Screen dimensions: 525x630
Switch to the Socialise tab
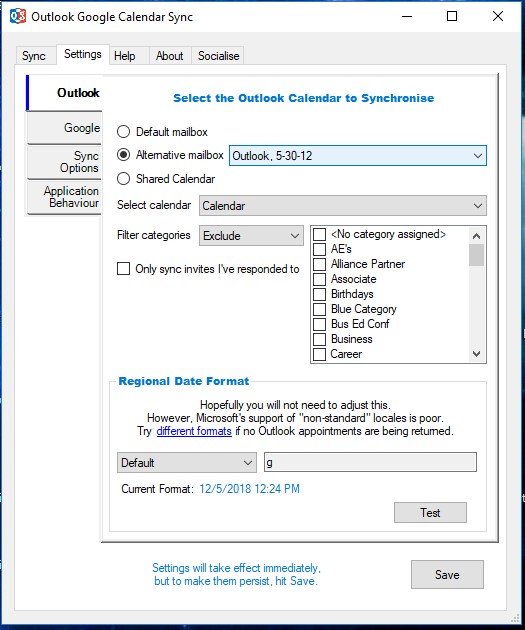[219, 56]
